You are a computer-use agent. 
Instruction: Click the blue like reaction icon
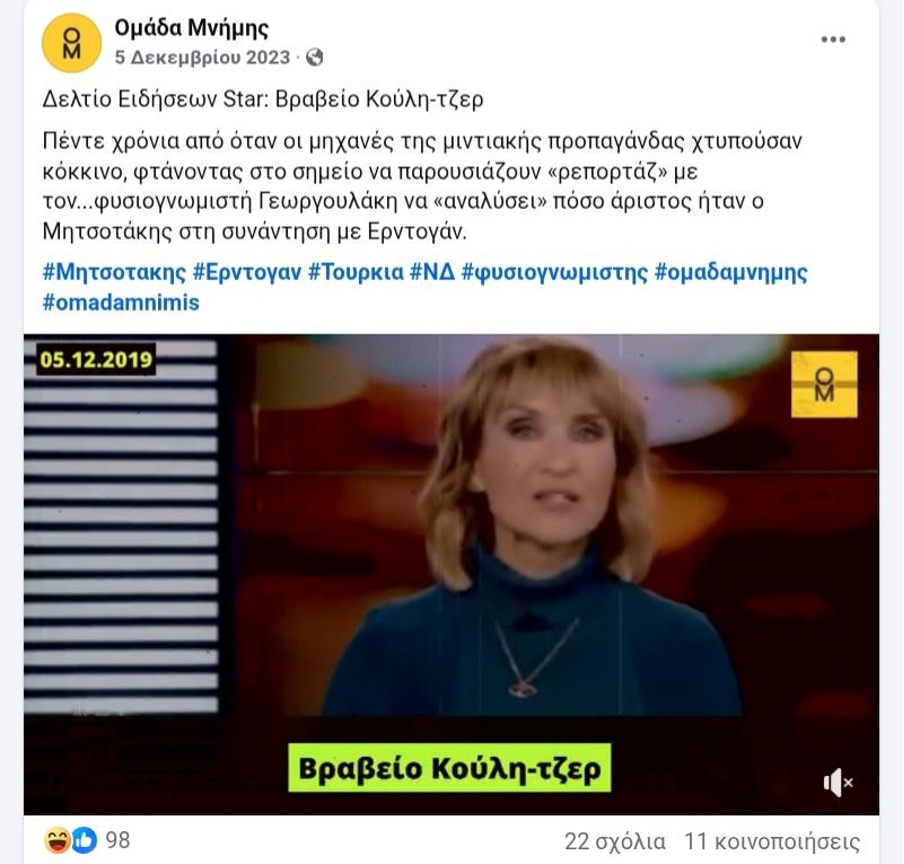(84, 840)
